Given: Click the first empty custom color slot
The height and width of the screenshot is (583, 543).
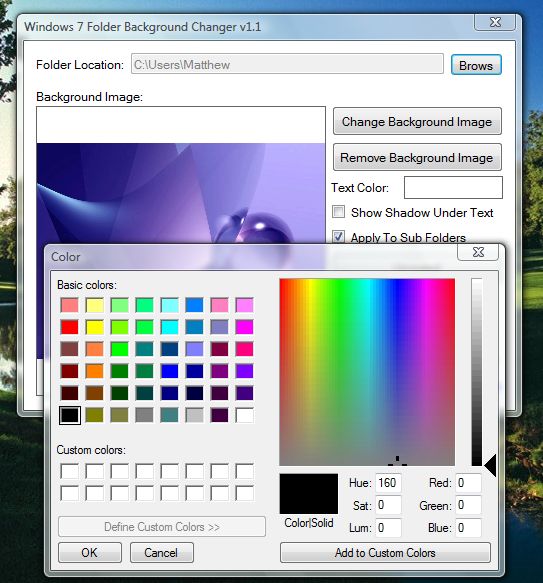Looking at the screenshot, I should coord(70,471).
